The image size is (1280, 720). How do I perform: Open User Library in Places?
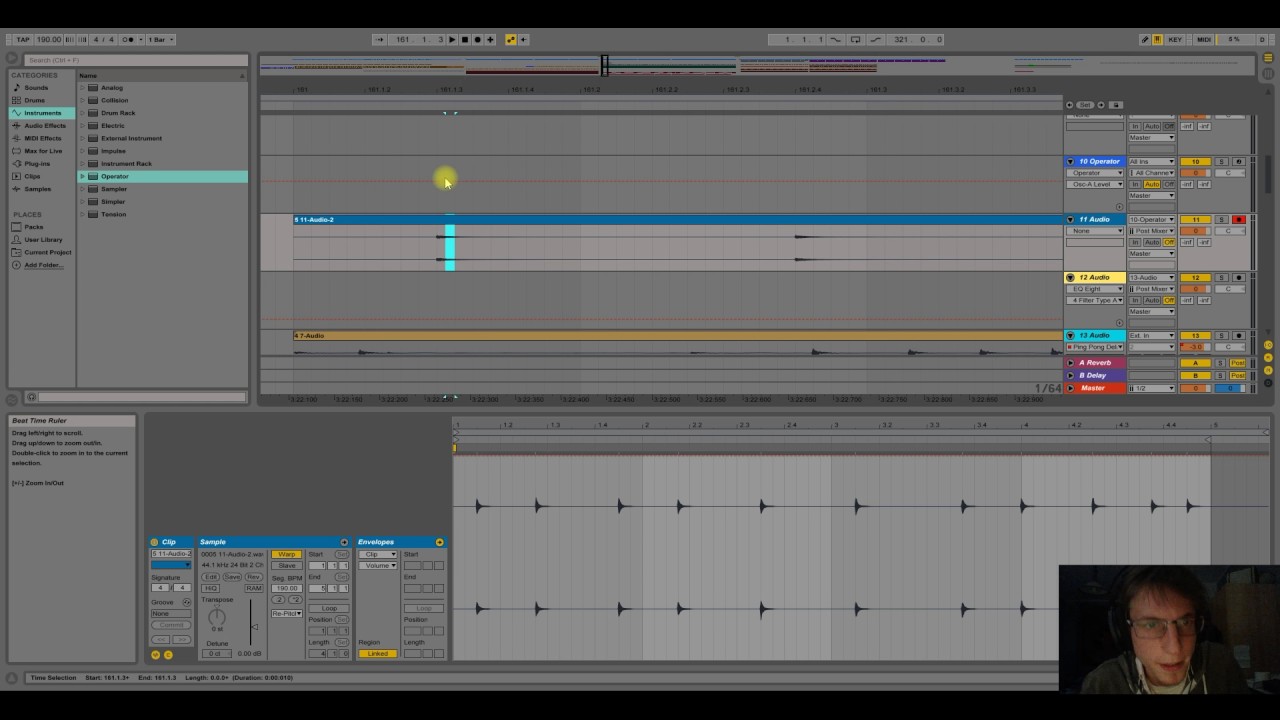(x=43, y=240)
